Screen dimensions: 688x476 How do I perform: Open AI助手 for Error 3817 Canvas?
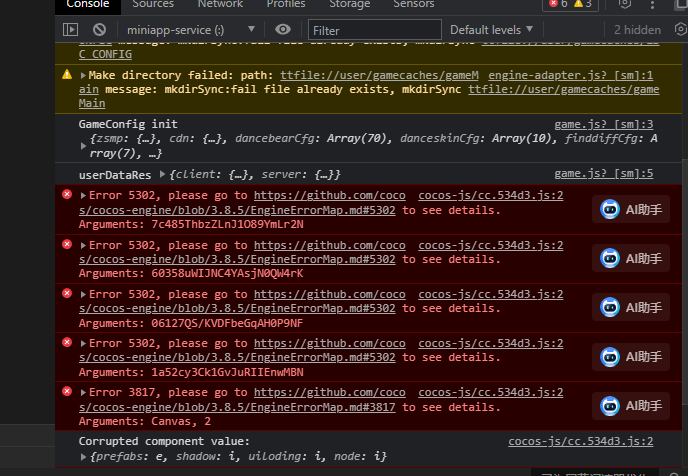click(x=631, y=406)
